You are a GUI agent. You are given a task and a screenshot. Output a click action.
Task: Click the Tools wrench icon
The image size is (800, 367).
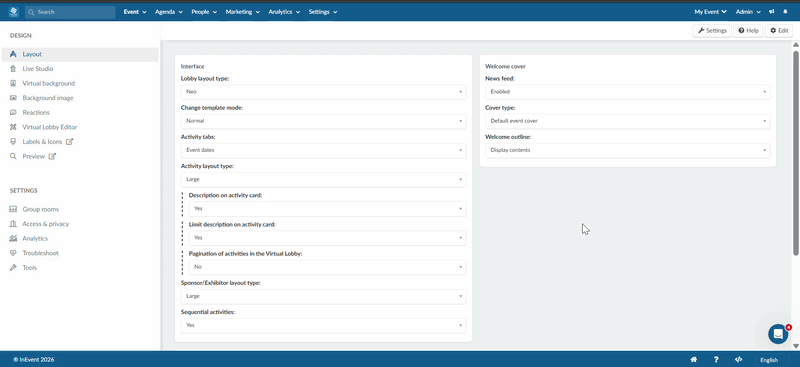click(x=13, y=267)
